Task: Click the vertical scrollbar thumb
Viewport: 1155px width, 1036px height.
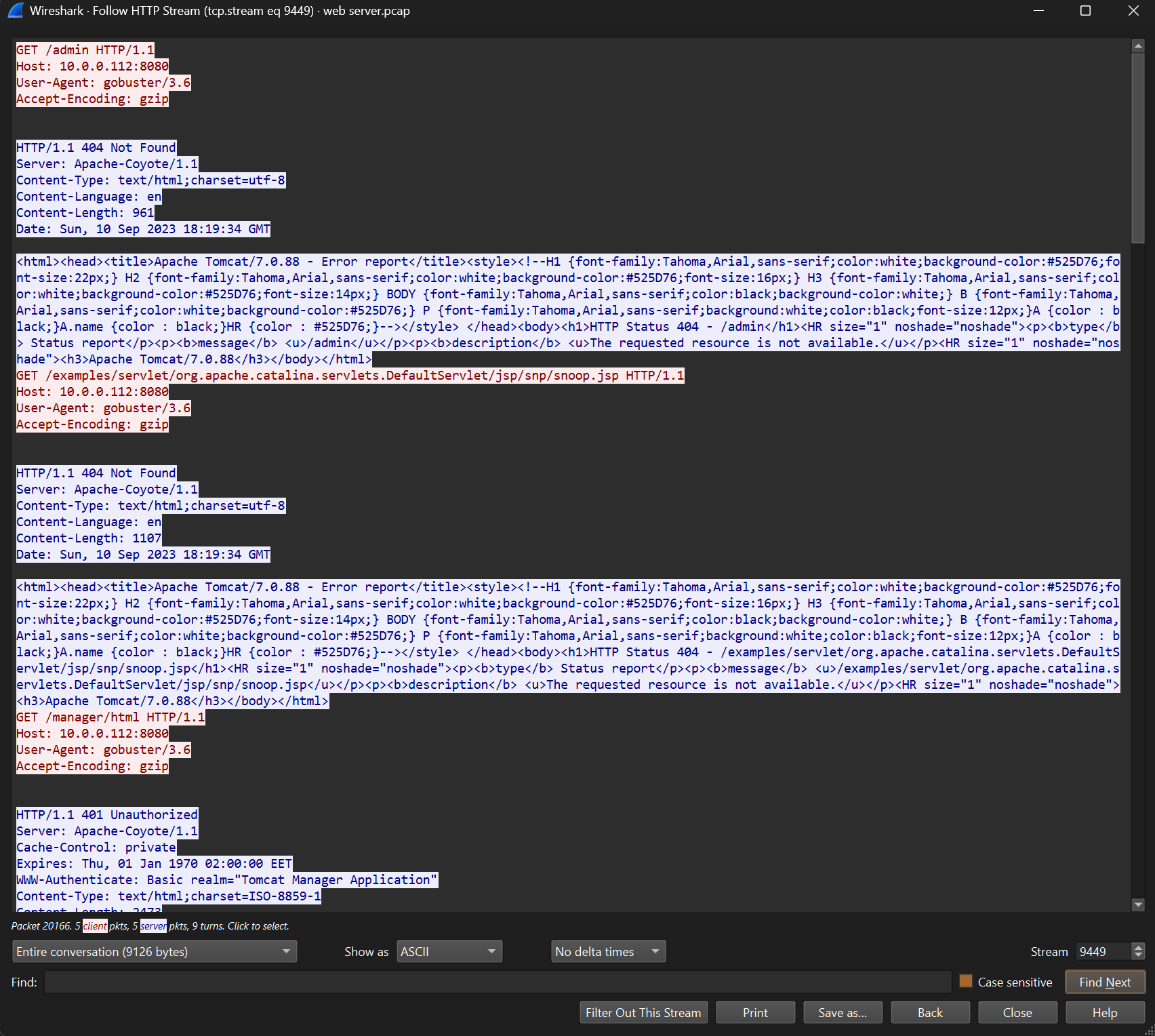Action: 1138,147
